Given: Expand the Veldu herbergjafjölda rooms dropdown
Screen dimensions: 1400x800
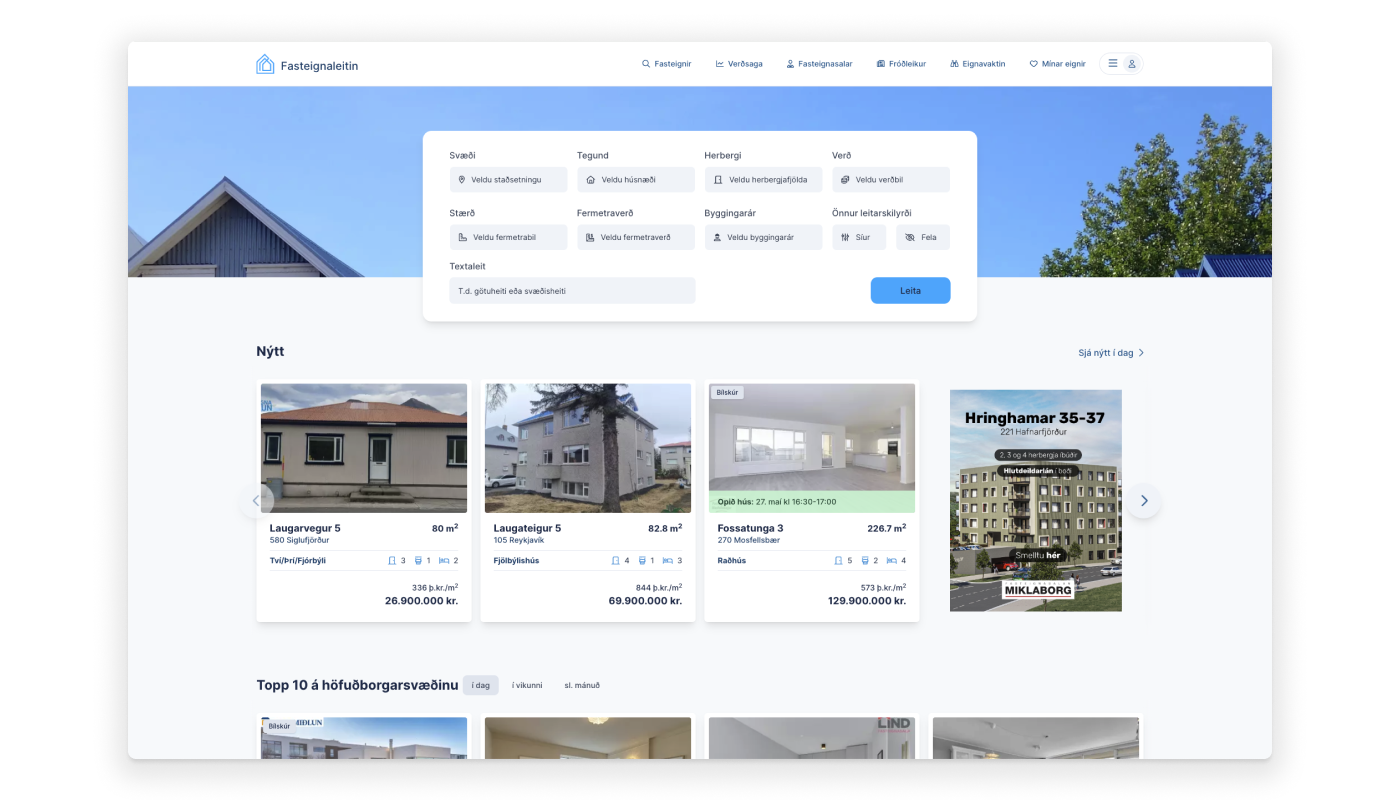Looking at the screenshot, I should point(763,180).
